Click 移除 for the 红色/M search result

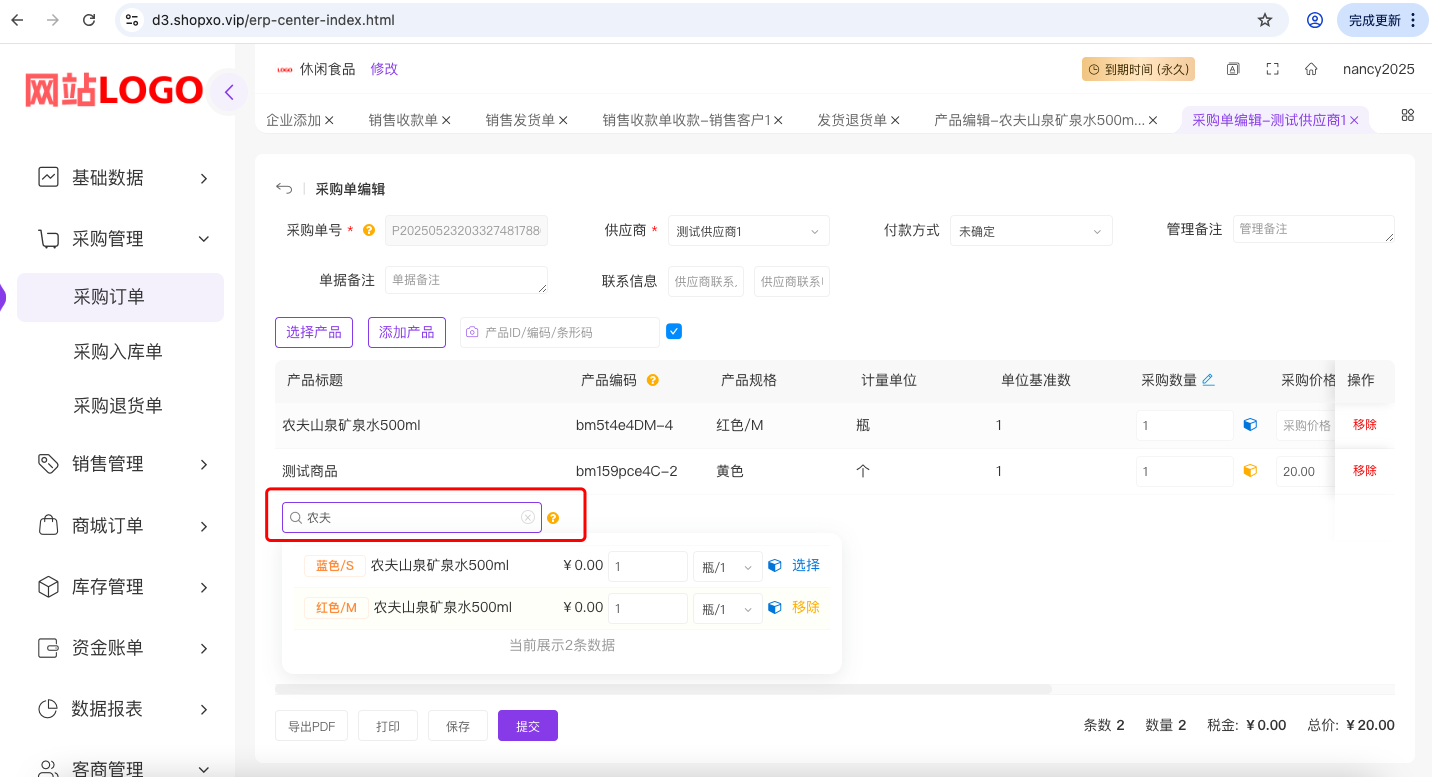coord(806,607)
